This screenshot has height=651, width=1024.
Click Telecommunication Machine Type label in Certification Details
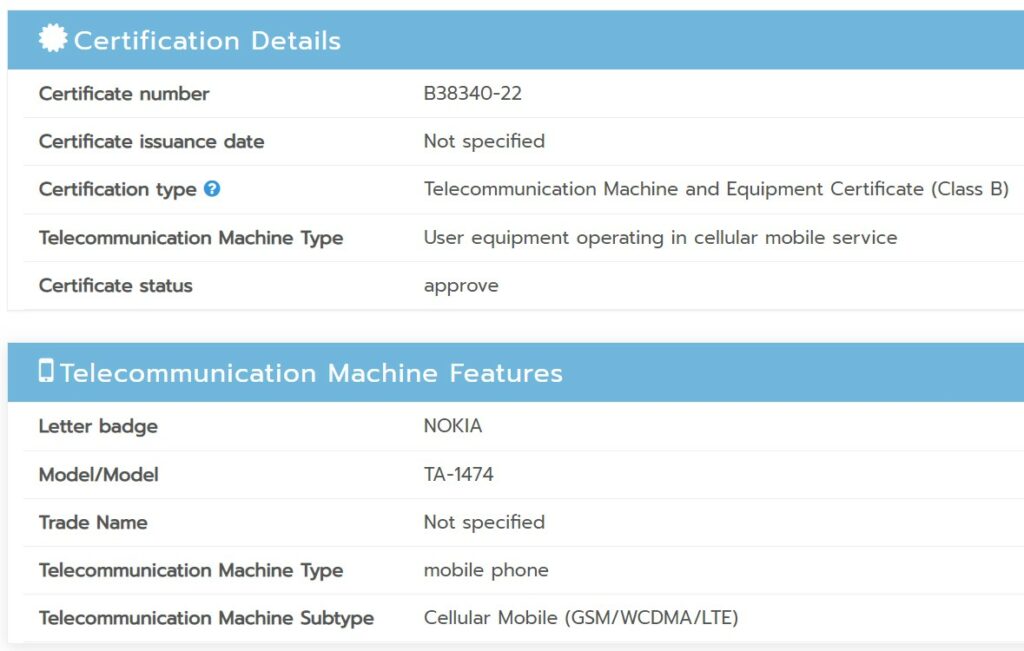191,238
